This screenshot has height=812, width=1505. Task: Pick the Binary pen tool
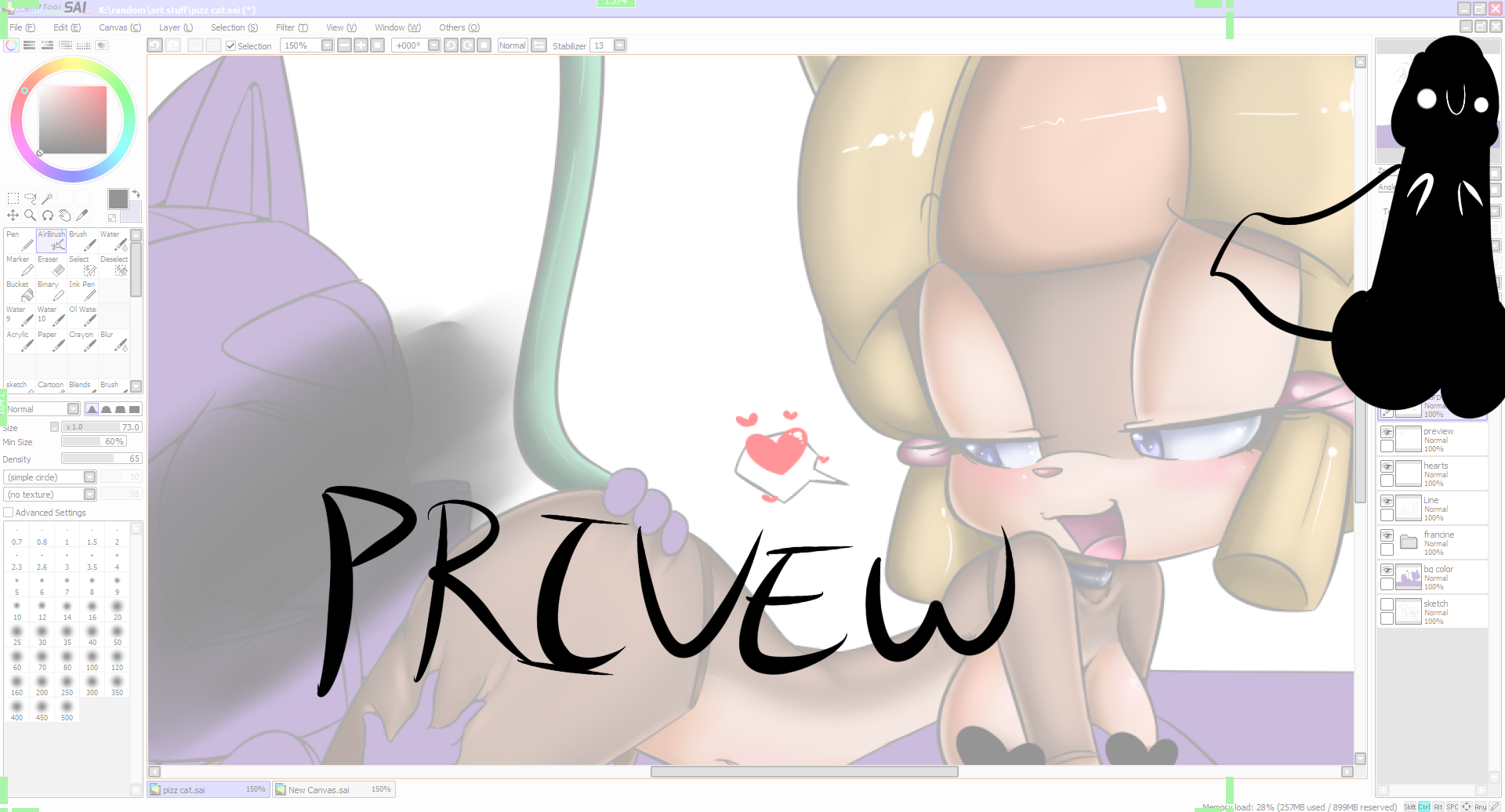tap(51, 291)
